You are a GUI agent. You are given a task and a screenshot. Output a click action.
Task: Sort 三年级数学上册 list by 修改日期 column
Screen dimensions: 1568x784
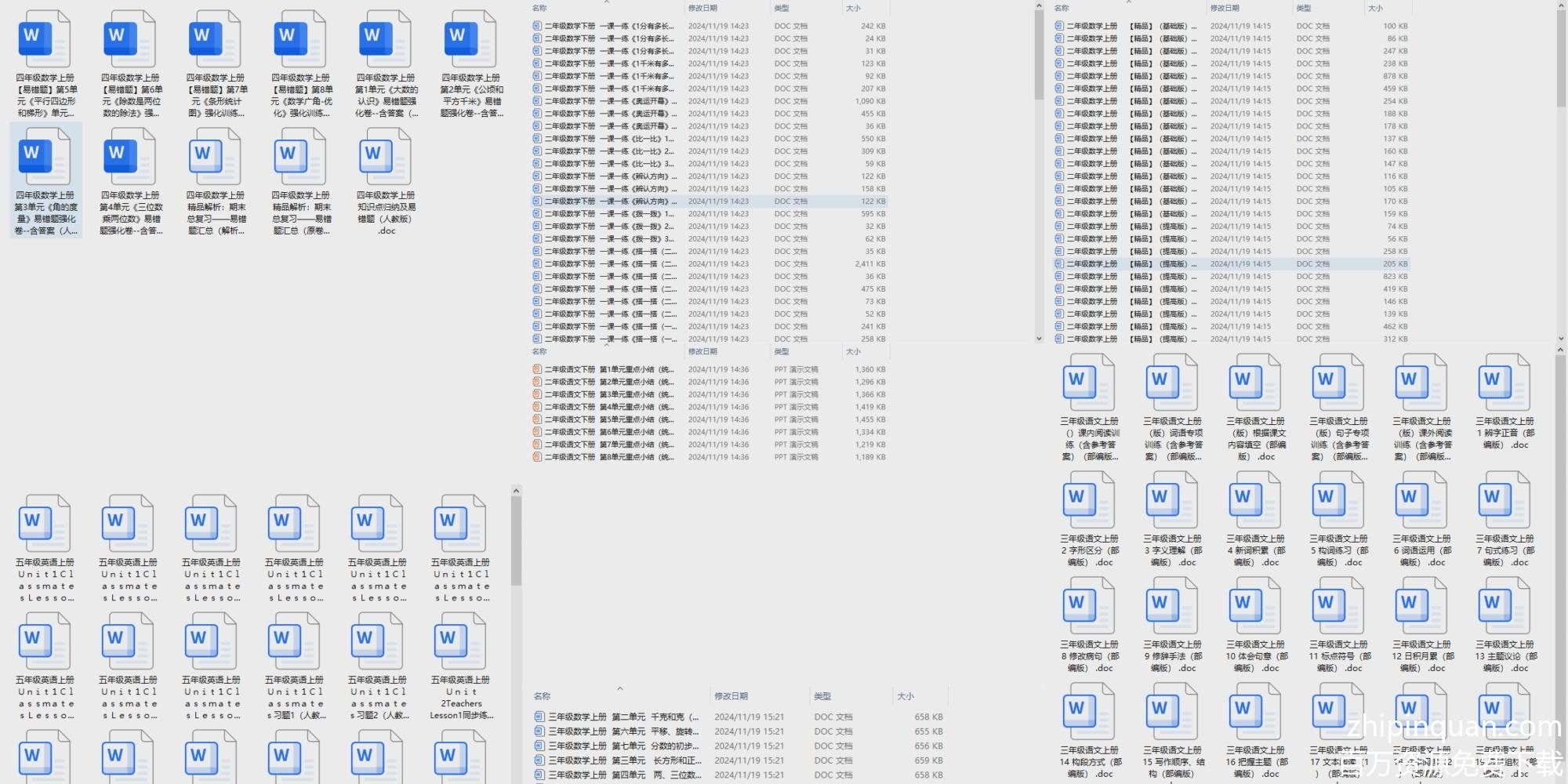pyautogui.click(x=731, y=696)
